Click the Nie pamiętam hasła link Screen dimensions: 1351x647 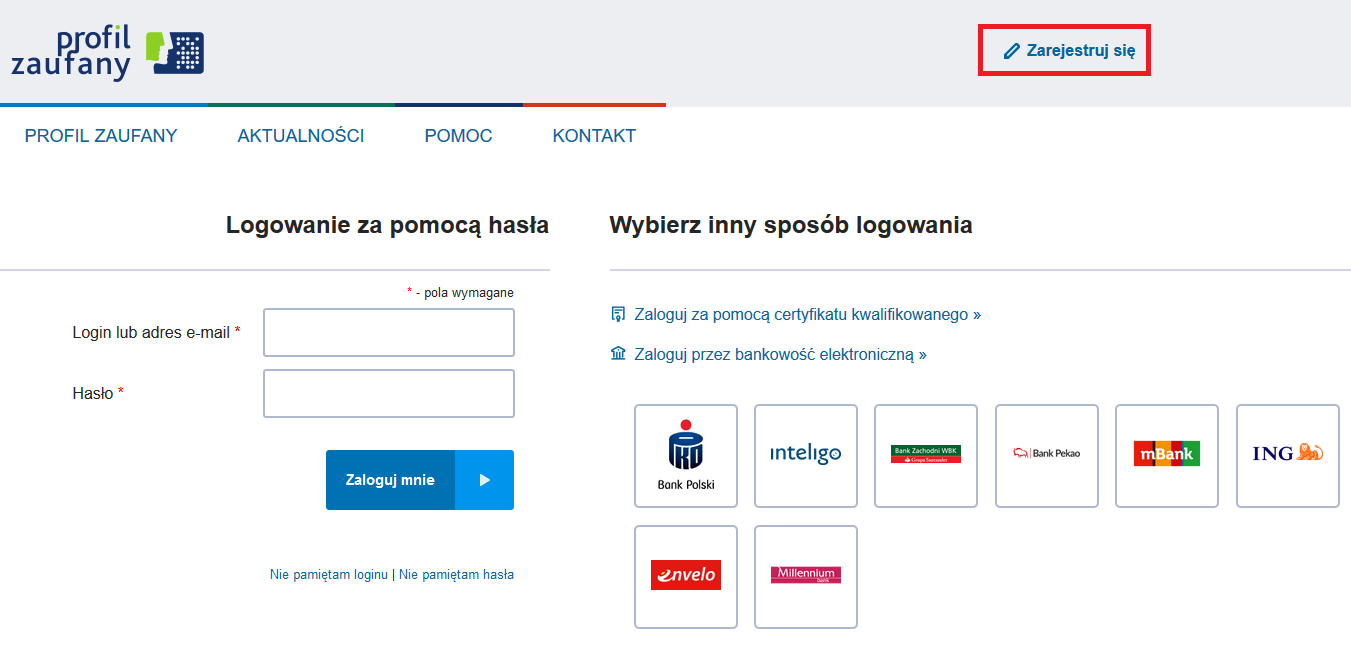456,575
